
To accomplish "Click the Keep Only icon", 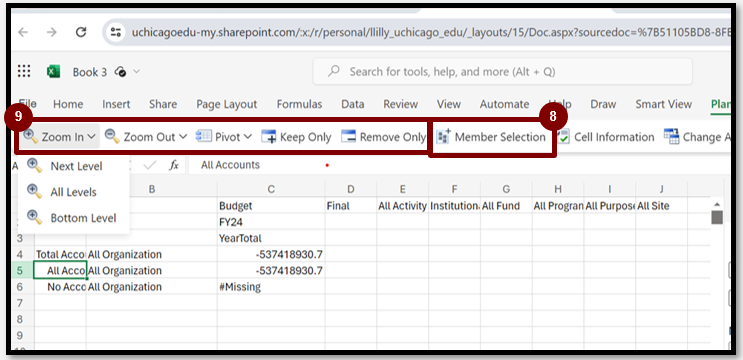I will click(268, 137).
